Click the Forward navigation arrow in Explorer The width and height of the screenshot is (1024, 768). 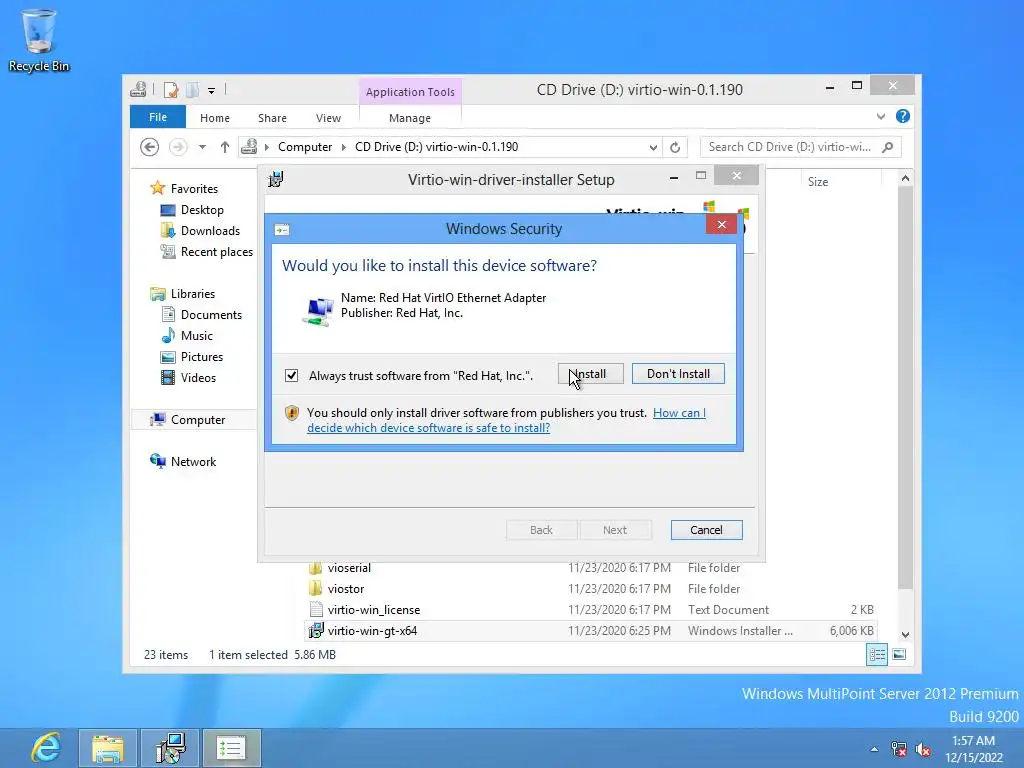pyautogui.click(x=178, y=147)
